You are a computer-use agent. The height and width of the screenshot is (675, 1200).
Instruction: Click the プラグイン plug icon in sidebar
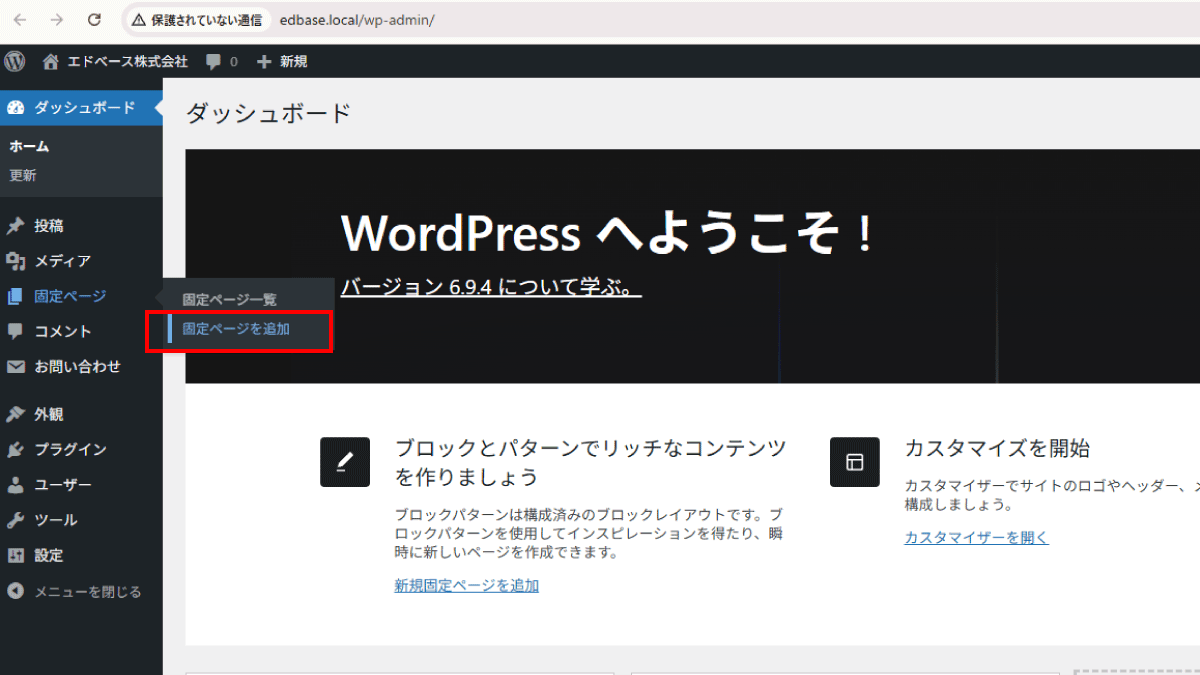pyautogui.click(x=16, y=450)
